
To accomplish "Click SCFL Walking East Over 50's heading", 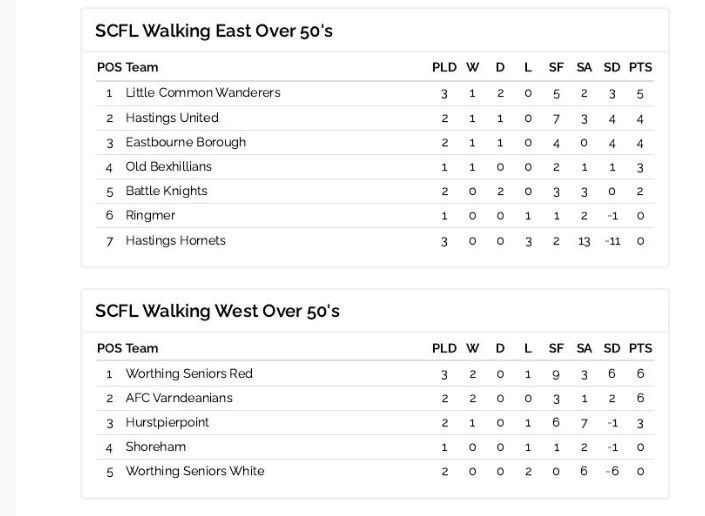I will (214, 31).
